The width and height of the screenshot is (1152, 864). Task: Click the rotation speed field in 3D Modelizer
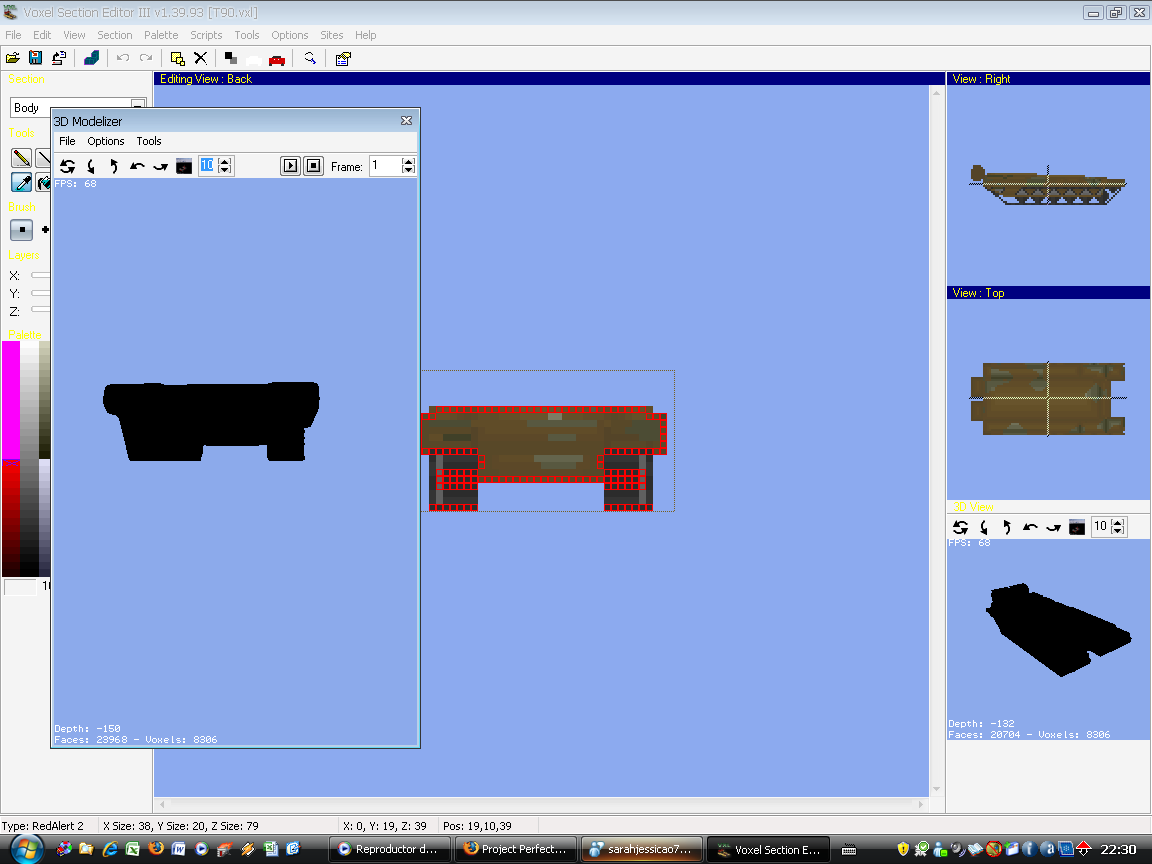208,166
